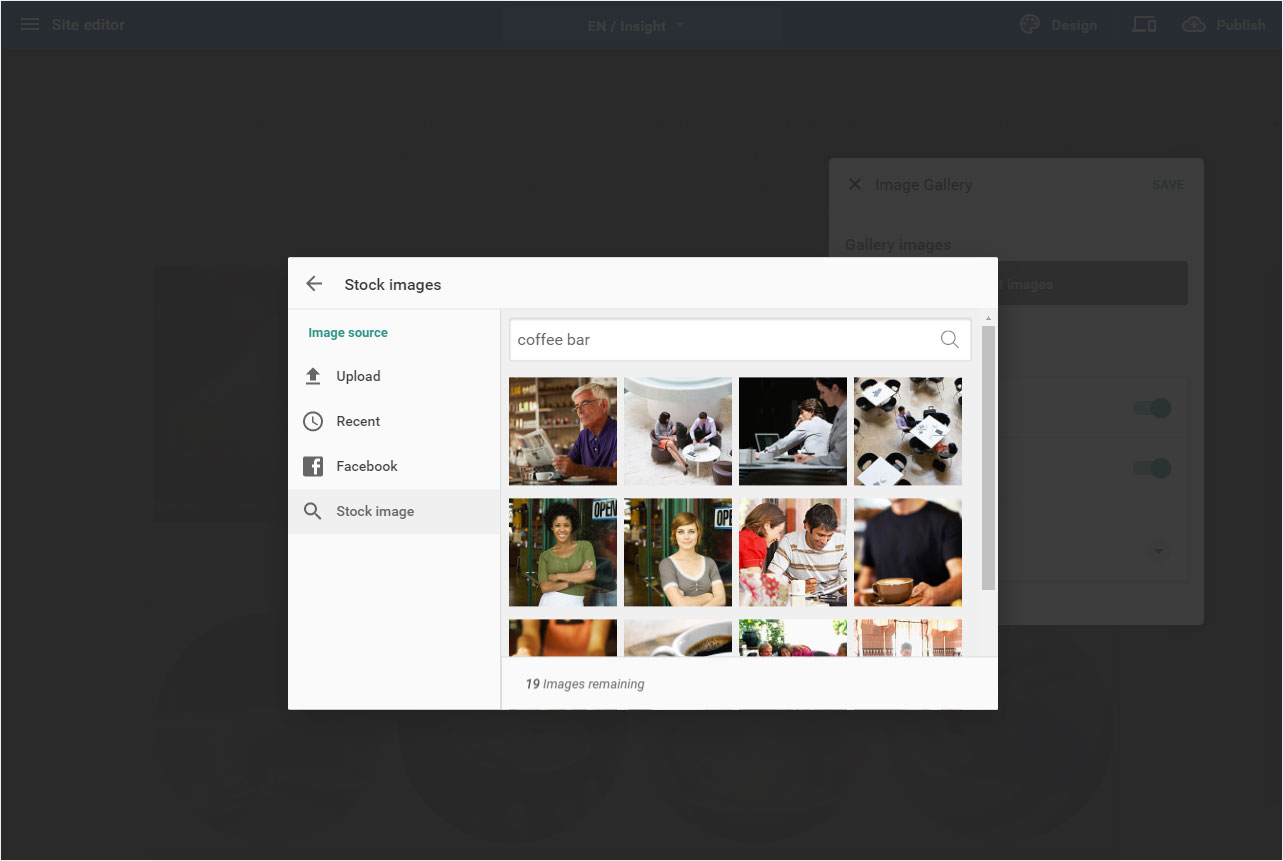Select the two people on lounge chairs photo

tap(678, 431)
